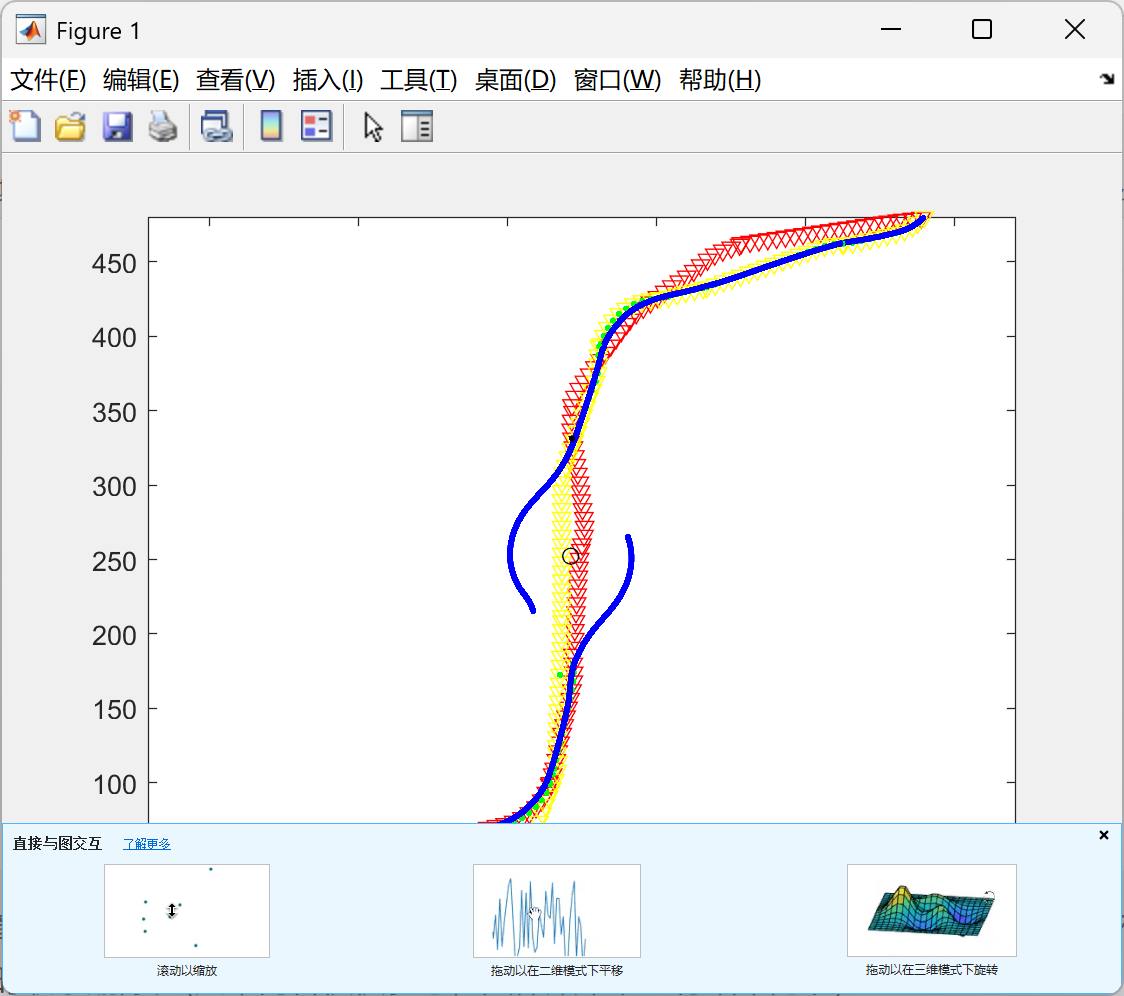Screen dimensions: 1124x996
Task: Click the y-axis label 100
Action: click(114, 784)
